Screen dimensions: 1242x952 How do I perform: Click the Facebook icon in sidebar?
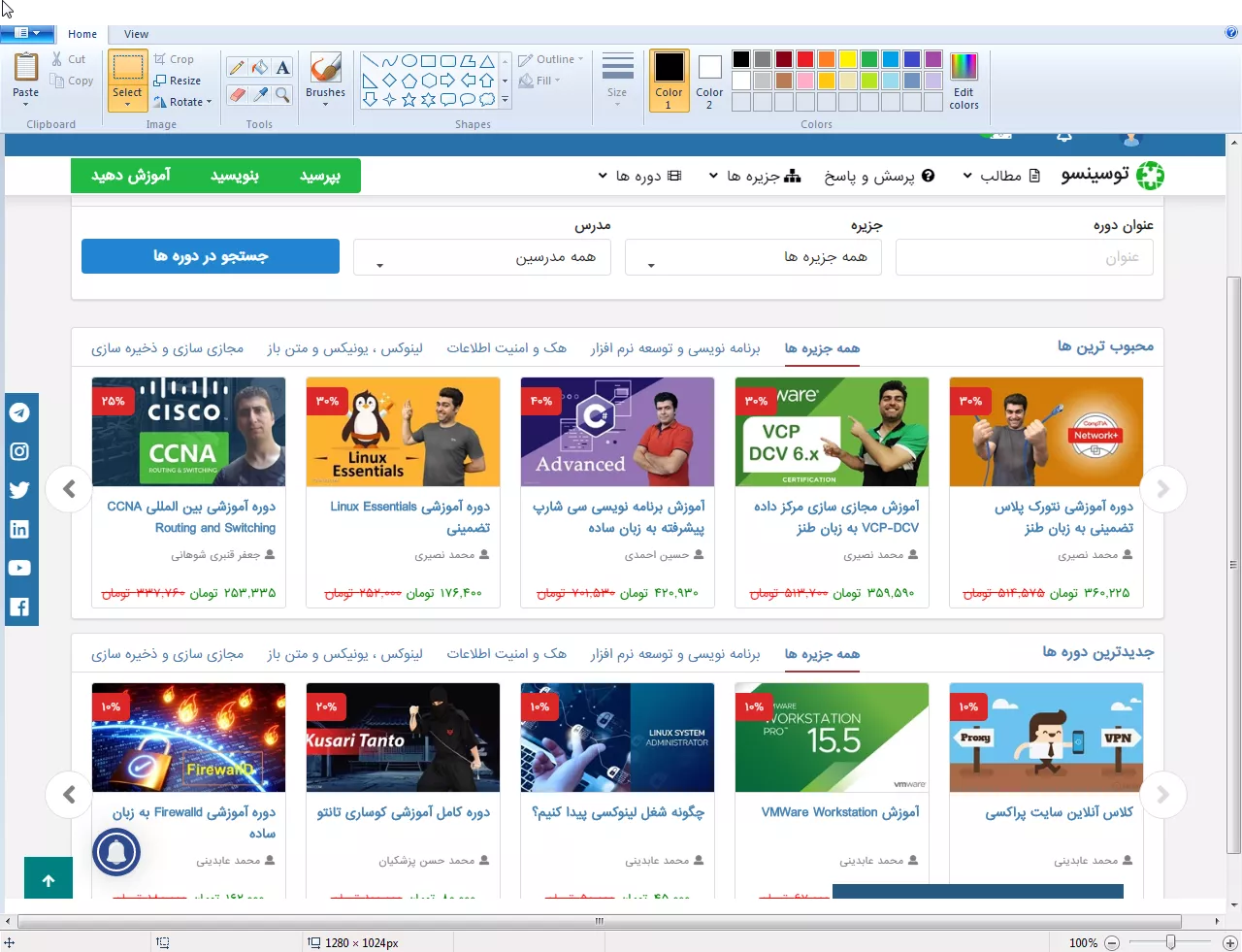coord(19,607)
